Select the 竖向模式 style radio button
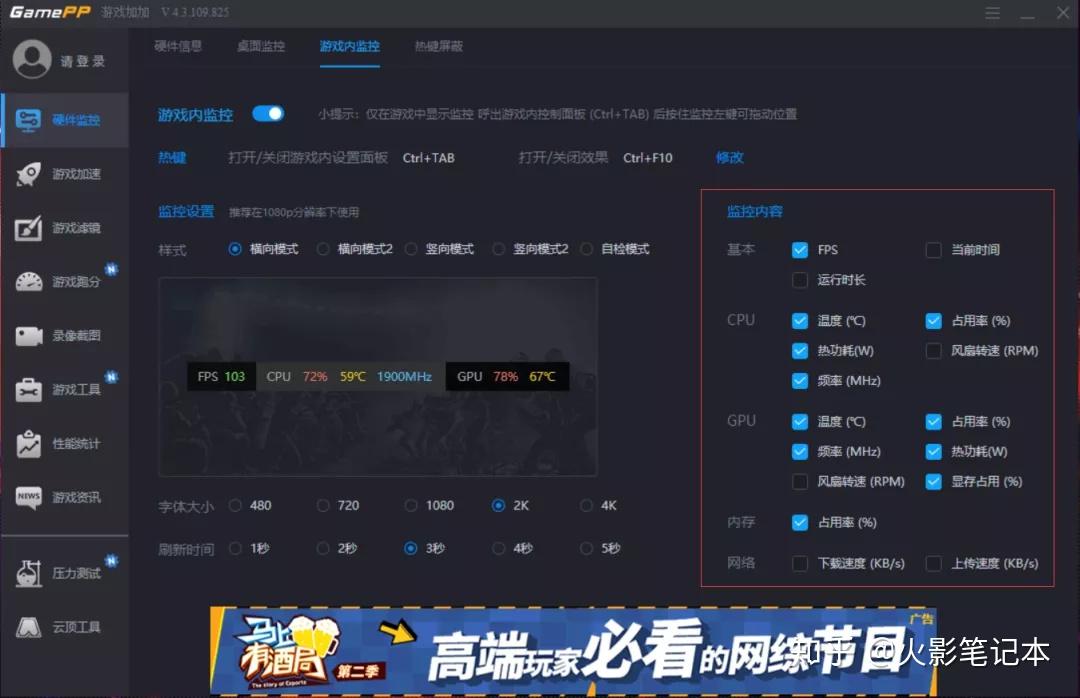Viewport: 1080px width, 698px height. coord(411,249)
